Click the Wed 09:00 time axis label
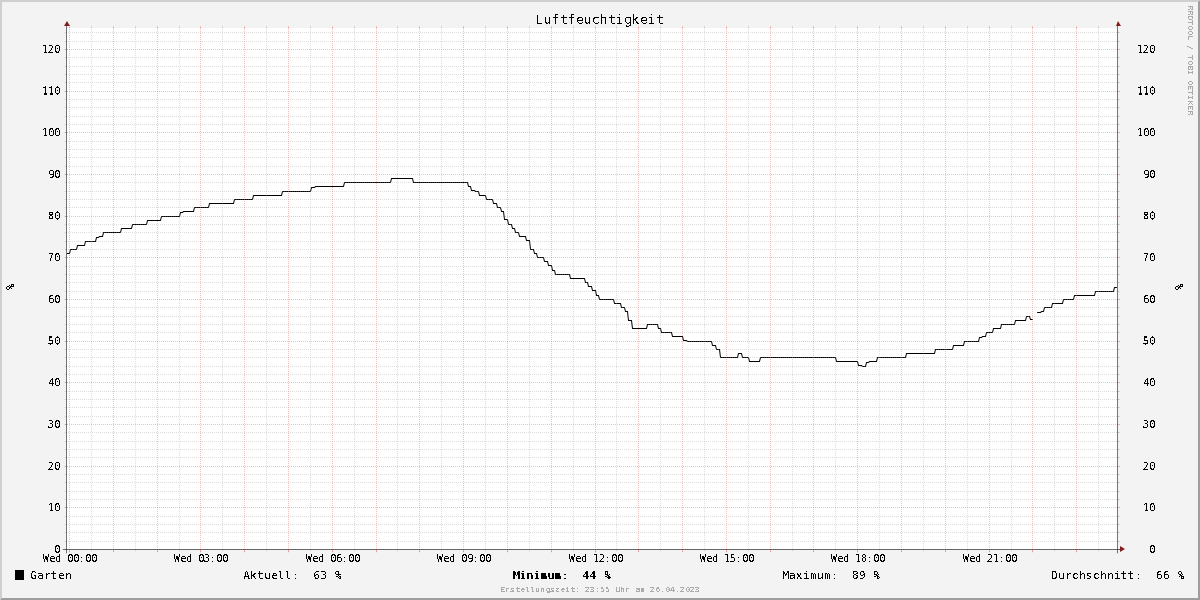 pos(464,558)
